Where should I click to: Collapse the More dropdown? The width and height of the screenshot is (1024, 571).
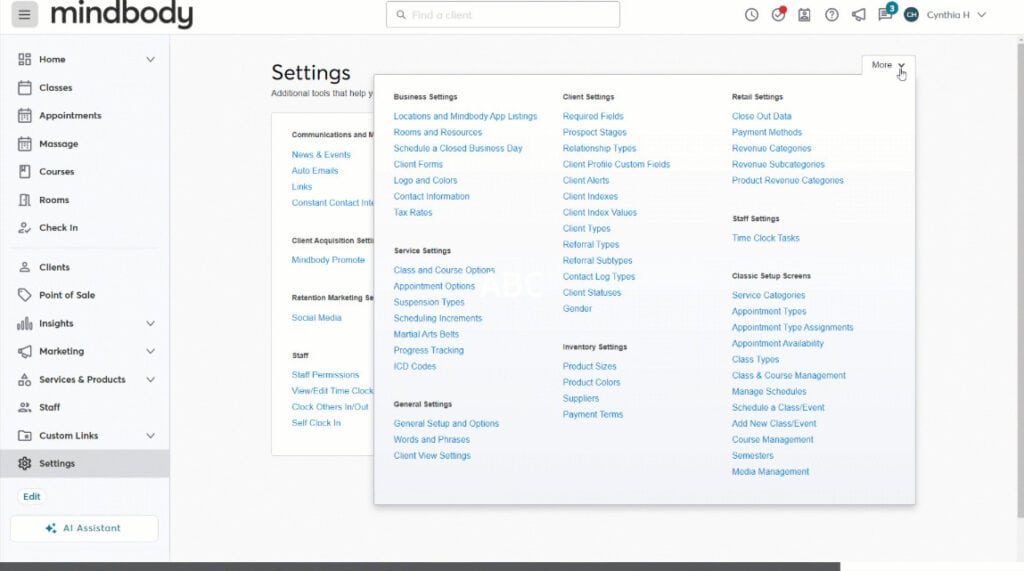888,65
